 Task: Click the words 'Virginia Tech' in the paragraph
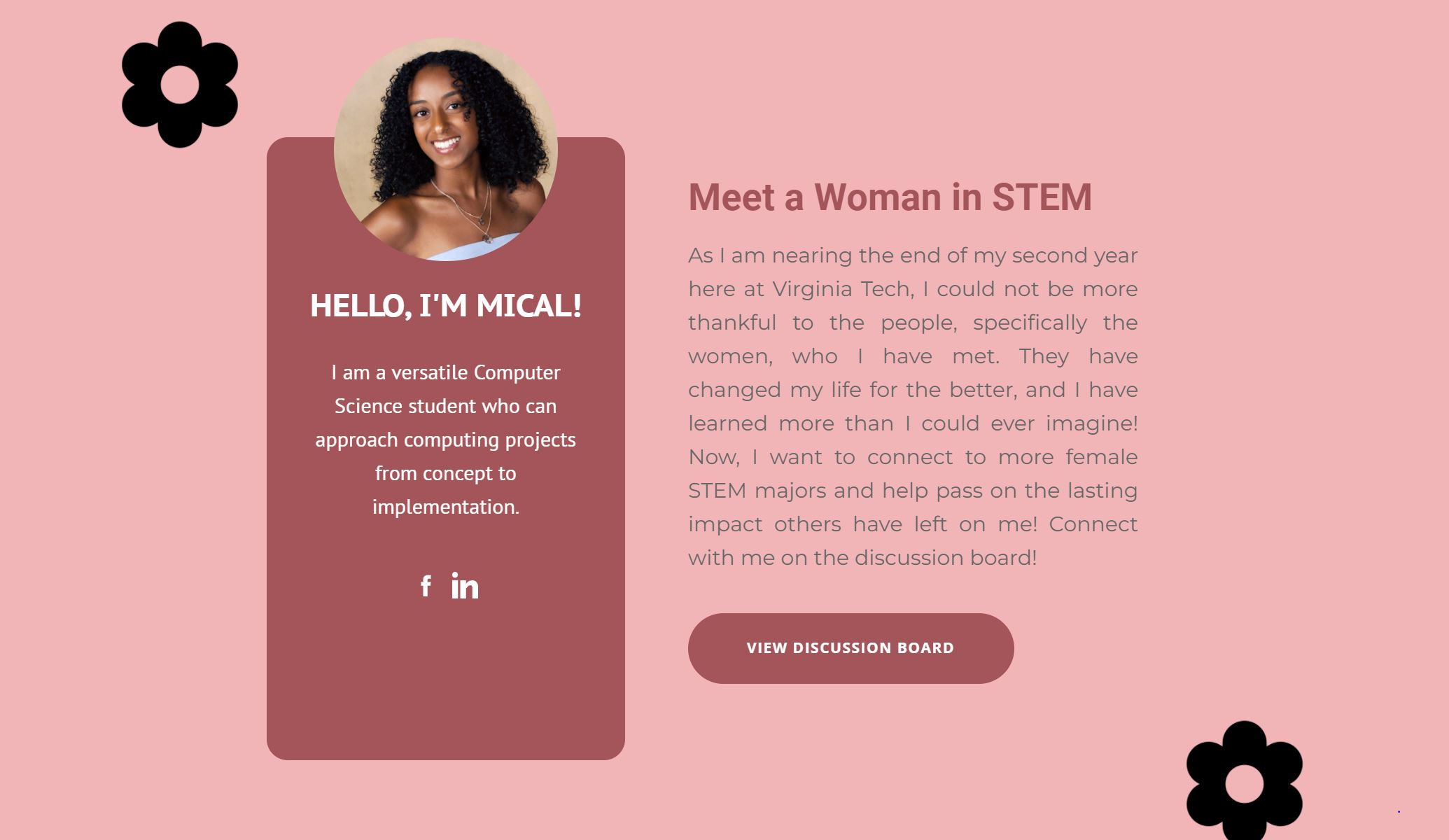point(843,289)
